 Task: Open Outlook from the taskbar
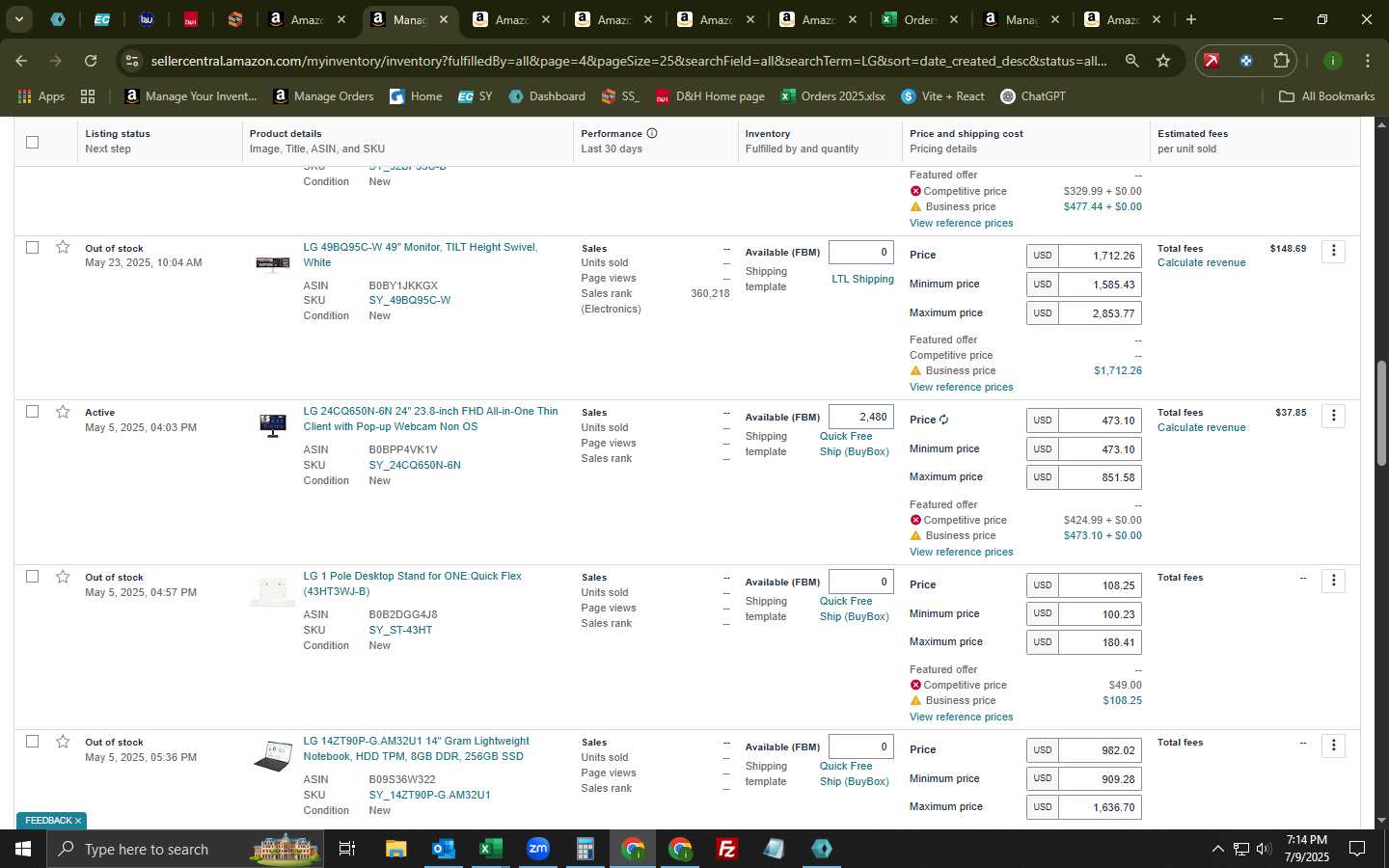[443, 849]
